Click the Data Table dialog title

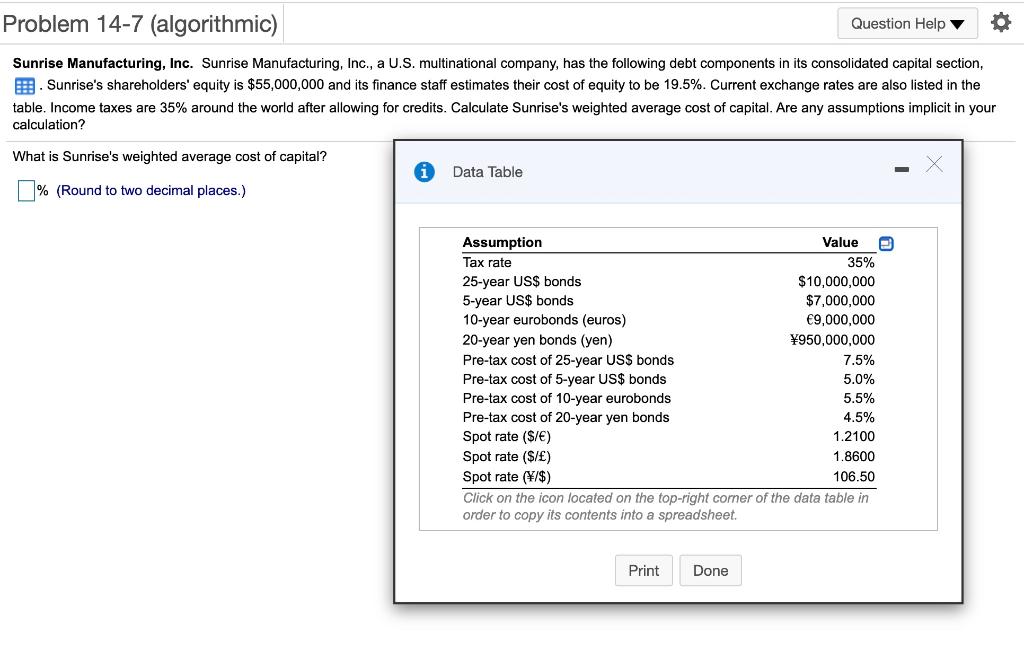point(486,172)
